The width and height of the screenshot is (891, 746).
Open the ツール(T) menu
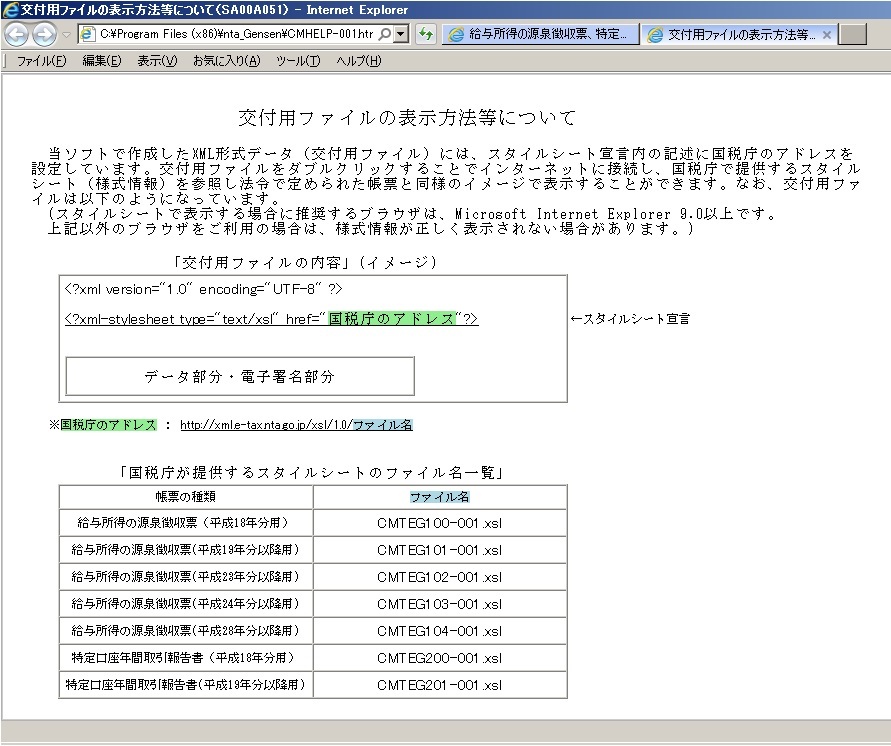pyautogui.click(x=298, y=61)
